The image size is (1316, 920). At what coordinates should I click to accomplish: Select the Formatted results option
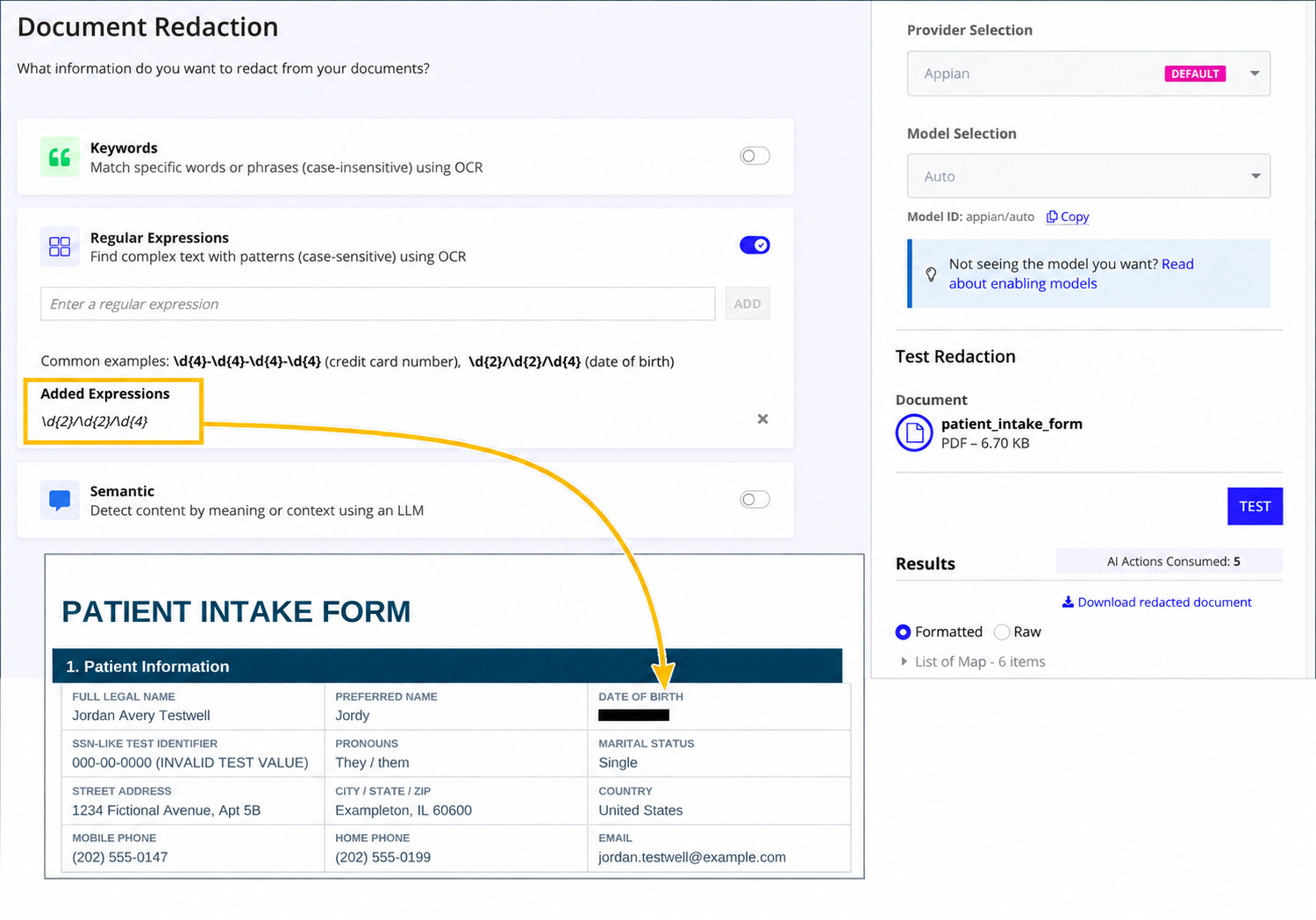click(x=903, y=631)
